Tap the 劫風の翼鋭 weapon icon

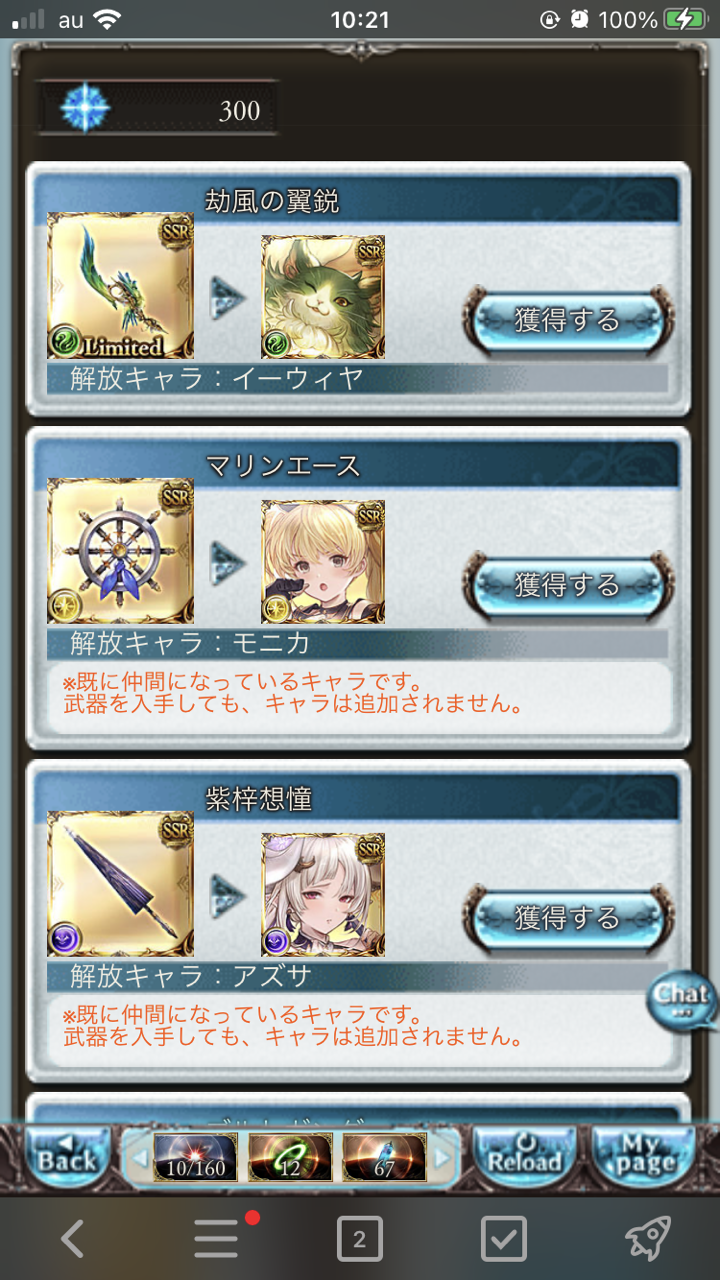tap(120, 285)
